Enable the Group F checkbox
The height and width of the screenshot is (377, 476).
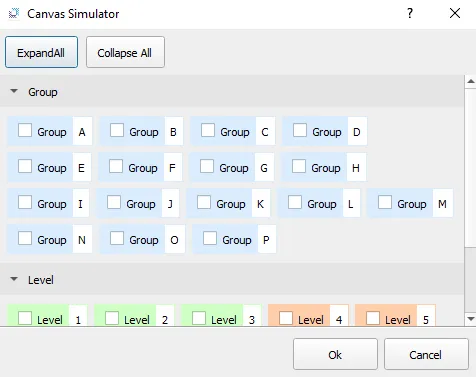[116, 166]
